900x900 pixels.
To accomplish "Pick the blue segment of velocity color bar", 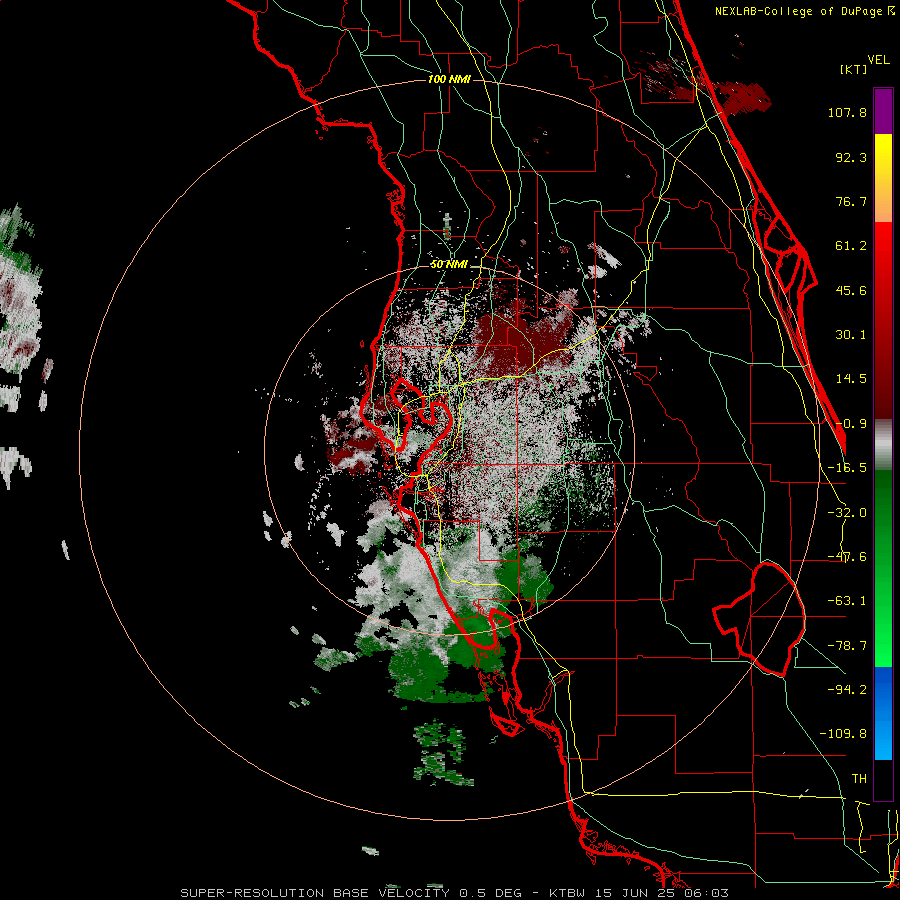I will [x=883, y=713].
